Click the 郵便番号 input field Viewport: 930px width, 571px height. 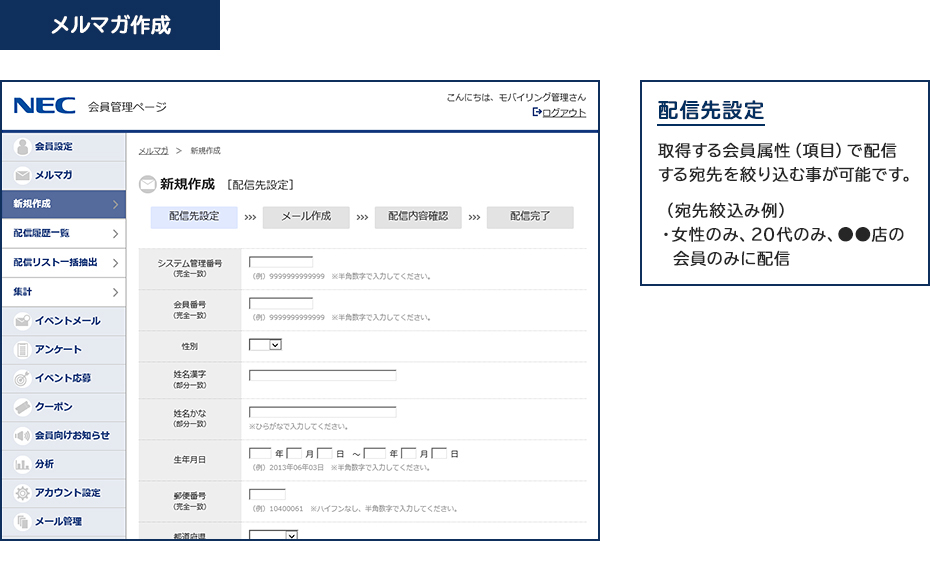point(267,495)
